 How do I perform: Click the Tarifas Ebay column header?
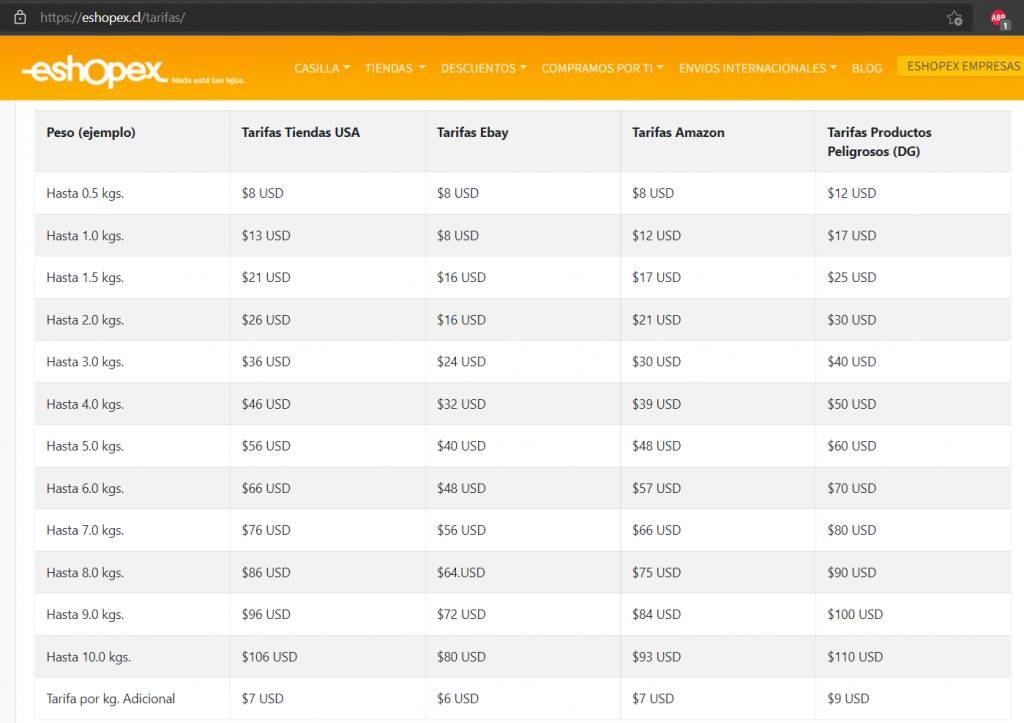472,132
